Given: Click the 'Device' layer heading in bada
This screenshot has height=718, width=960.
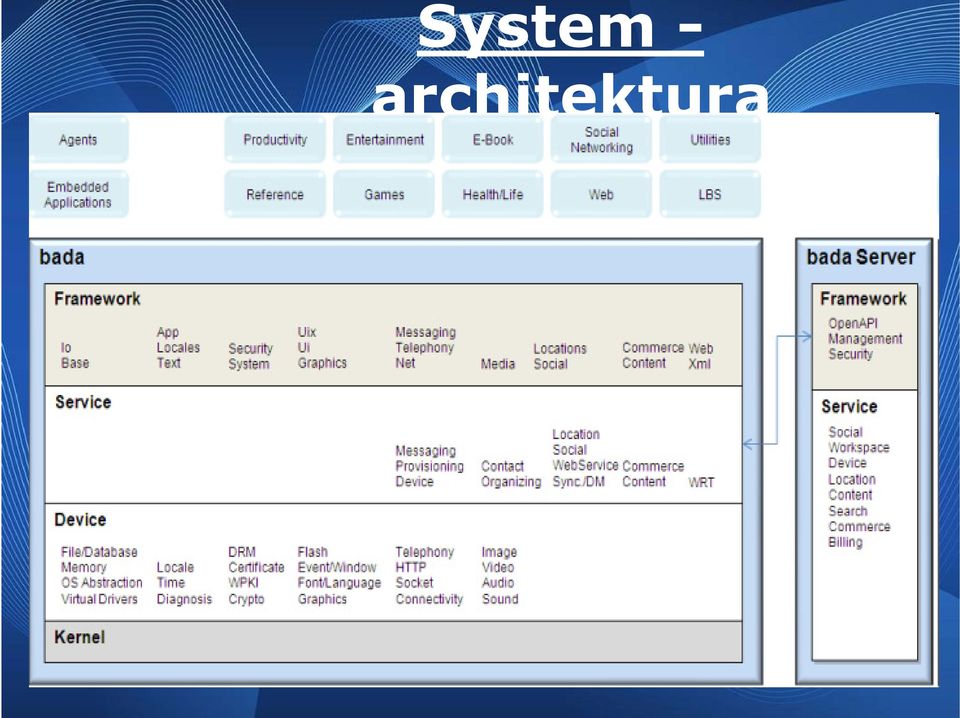Looking at the screenshot, I should click(x=80, y=520).
